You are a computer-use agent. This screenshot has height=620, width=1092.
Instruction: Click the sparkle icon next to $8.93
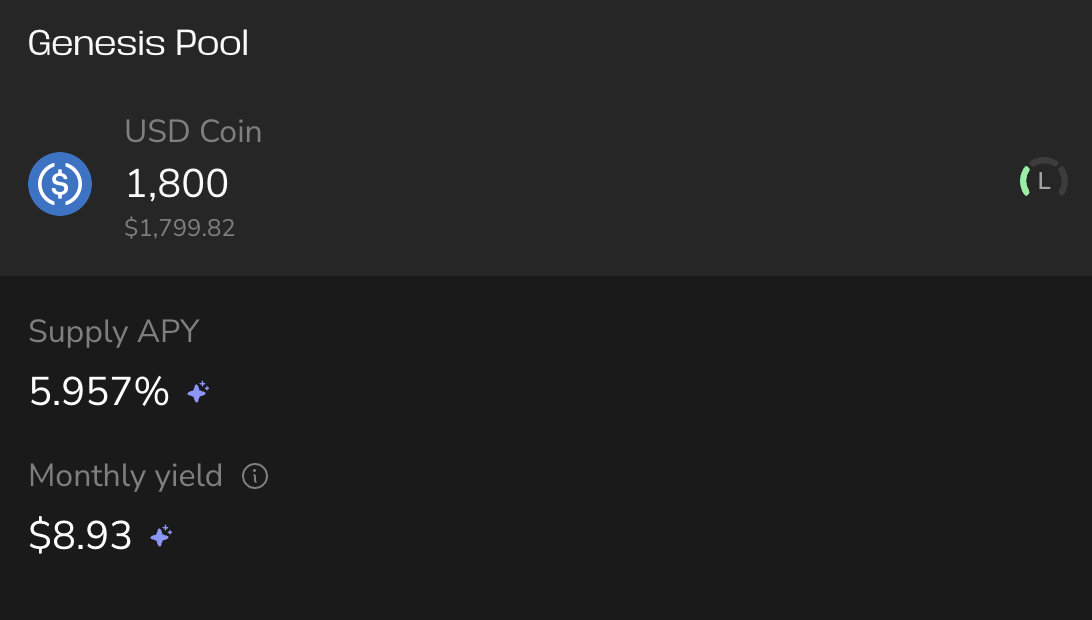click(x=161, y=537)
